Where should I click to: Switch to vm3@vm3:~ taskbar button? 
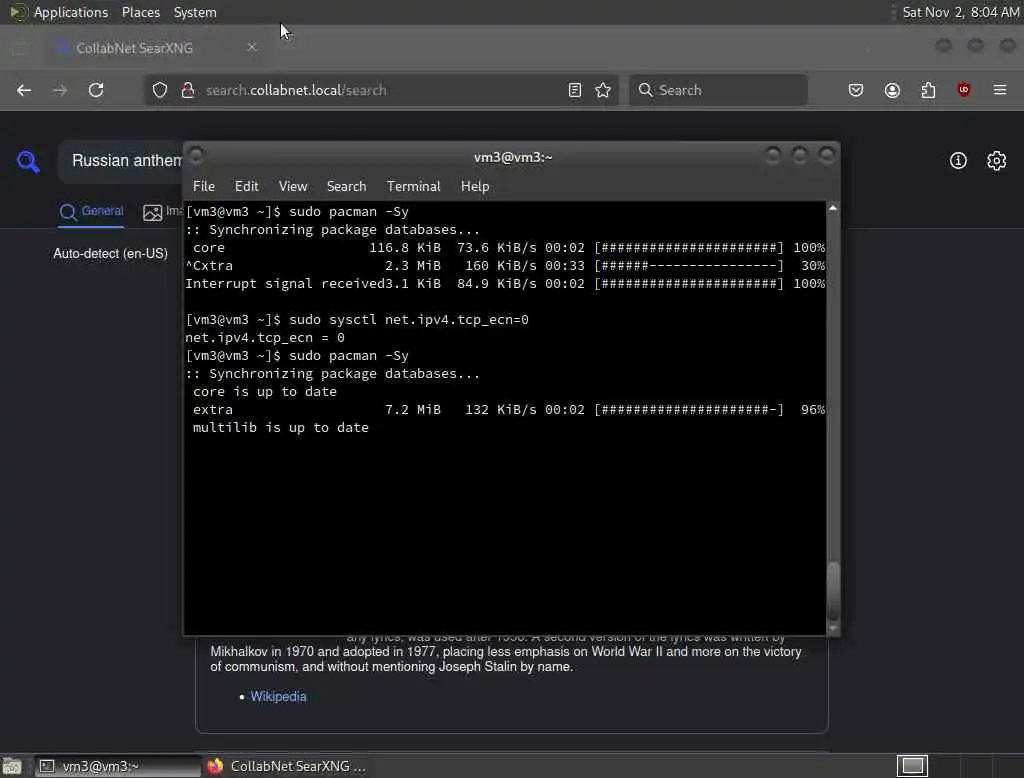point(118,766)
